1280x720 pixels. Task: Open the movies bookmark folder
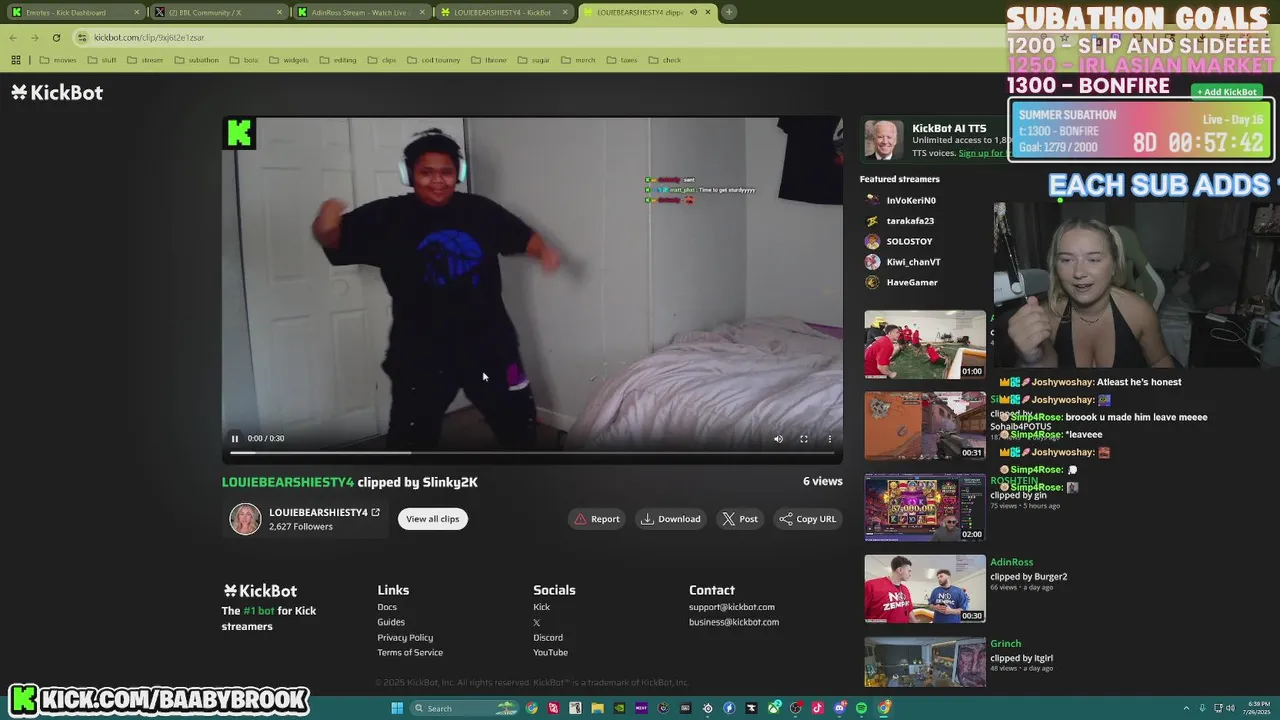[58, 60]
